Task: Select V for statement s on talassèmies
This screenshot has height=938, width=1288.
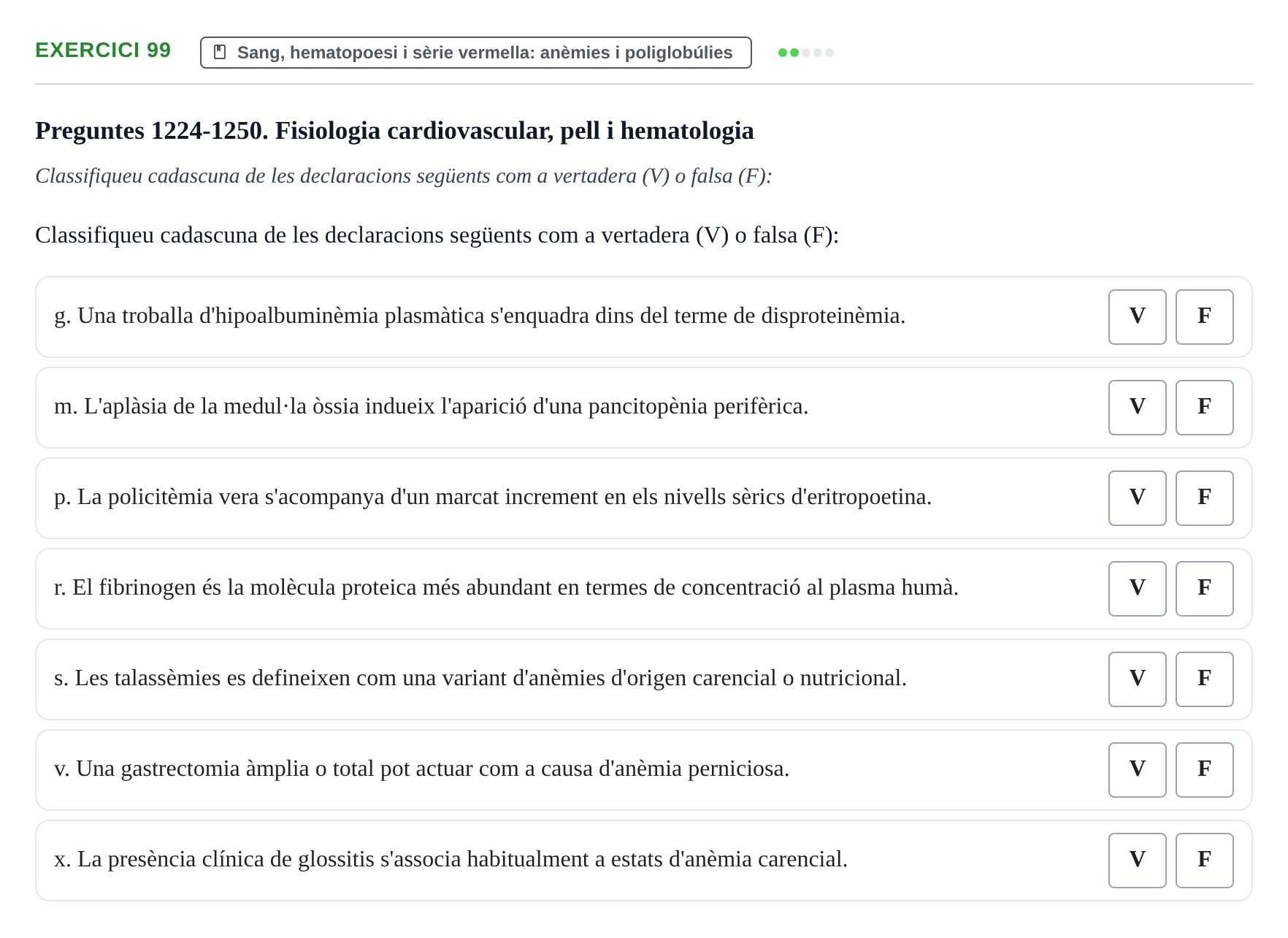Action: [1137, 679]
